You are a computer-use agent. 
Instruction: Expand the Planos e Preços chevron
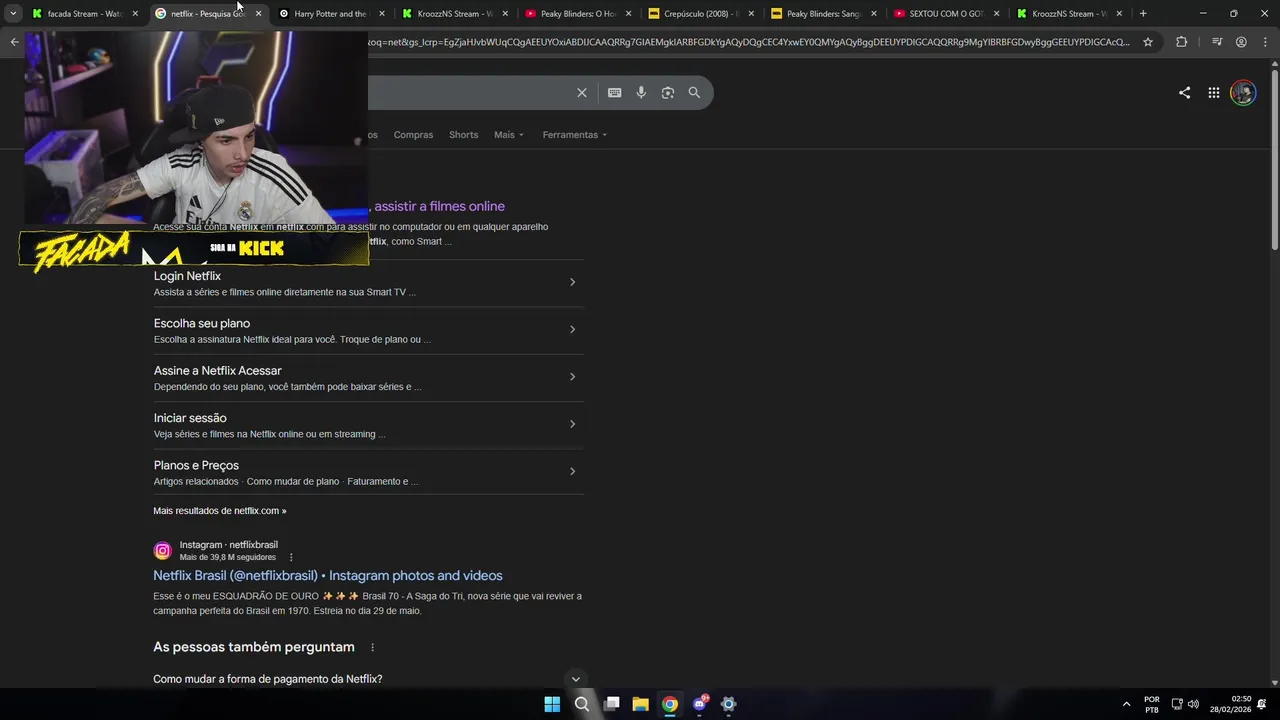(x=572, y=471)
